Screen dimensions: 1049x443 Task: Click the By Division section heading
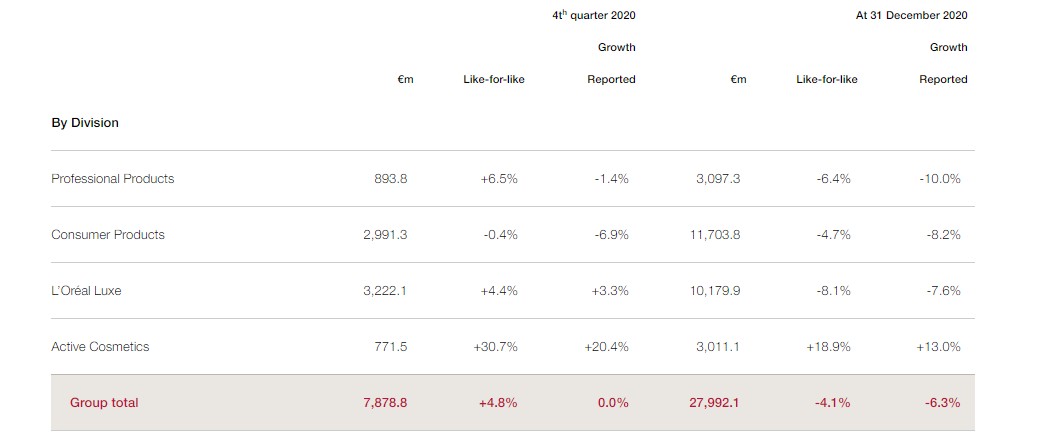pos(85,123)
